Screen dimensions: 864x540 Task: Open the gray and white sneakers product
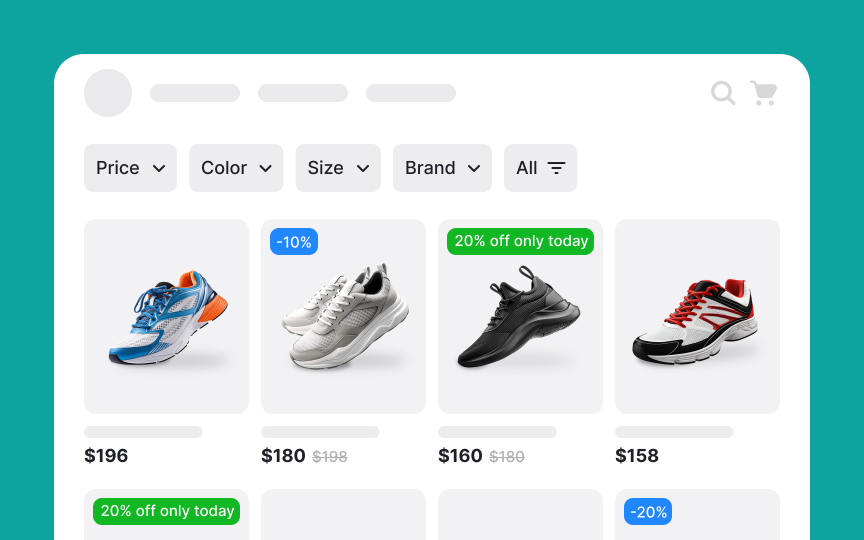(x=343, y=316)
